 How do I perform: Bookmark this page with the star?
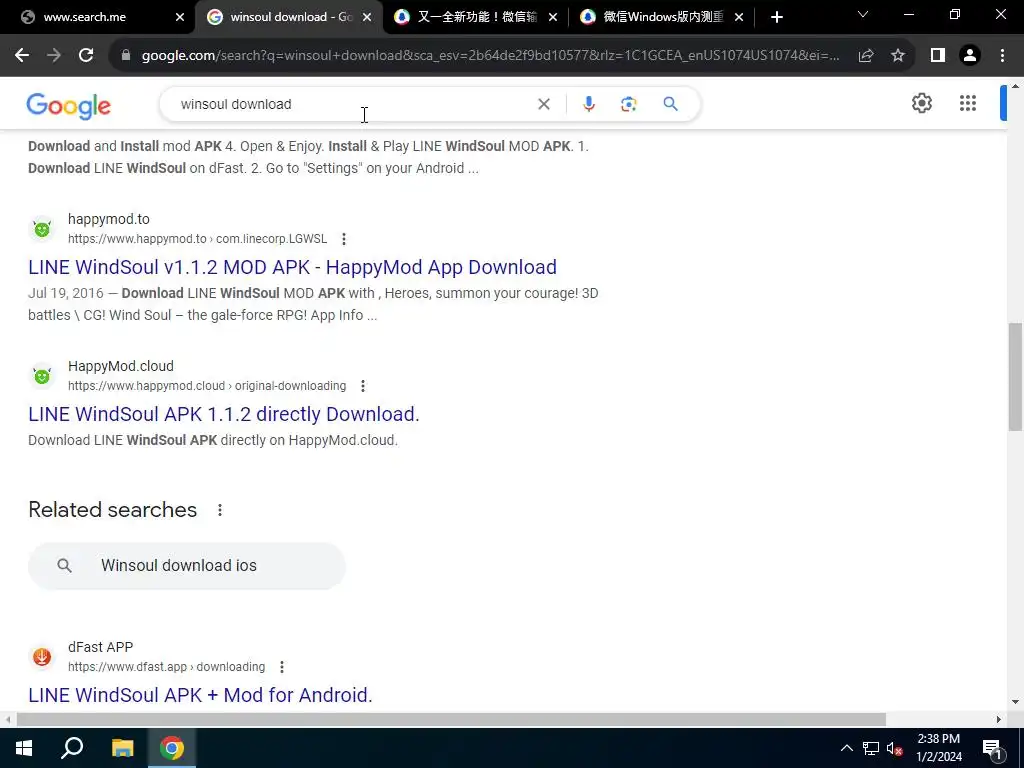point(898,56)
